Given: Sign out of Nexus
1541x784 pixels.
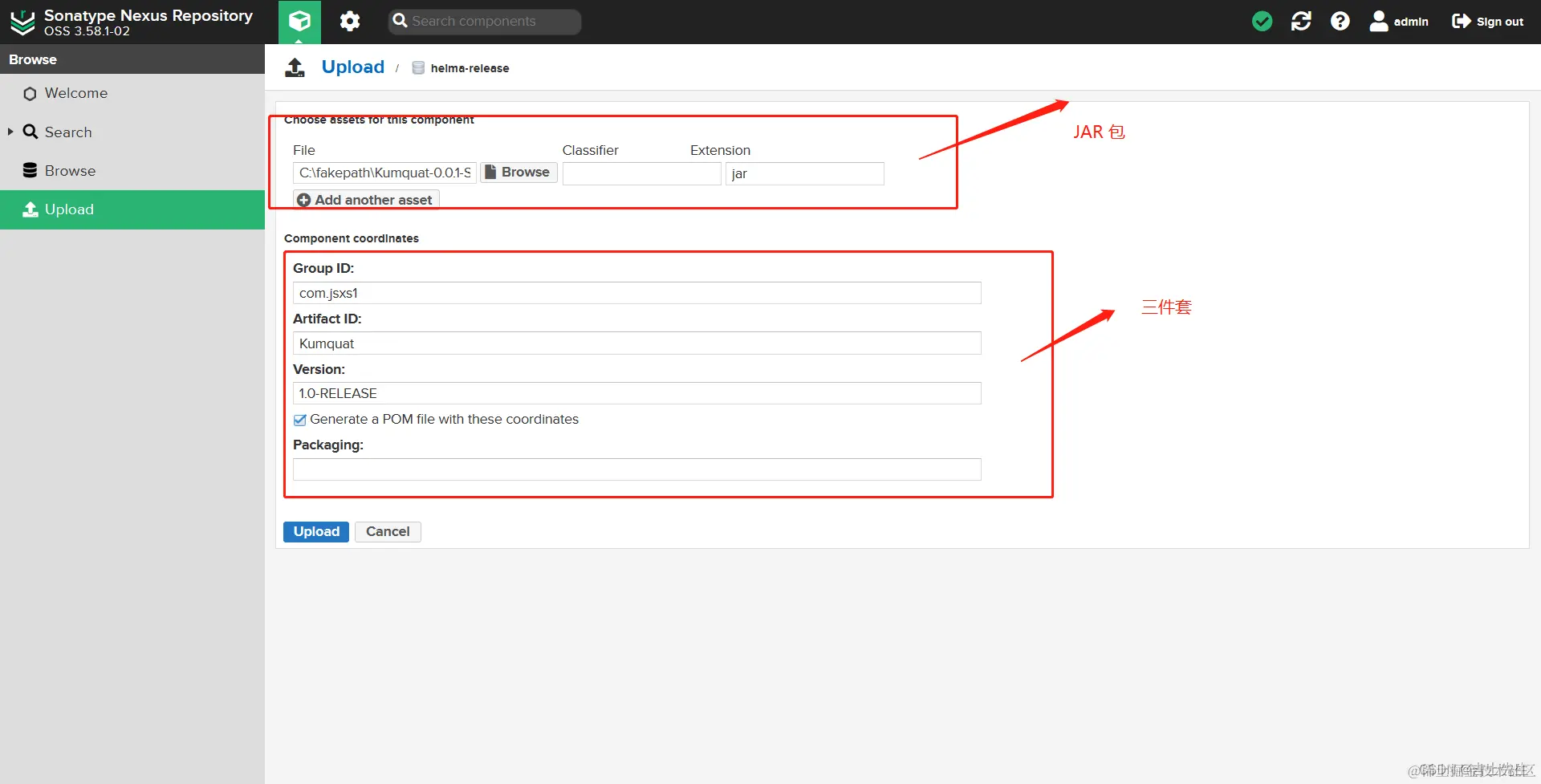Looking at the screenshot, I should pyautogui.click(x=1487, y=22).
